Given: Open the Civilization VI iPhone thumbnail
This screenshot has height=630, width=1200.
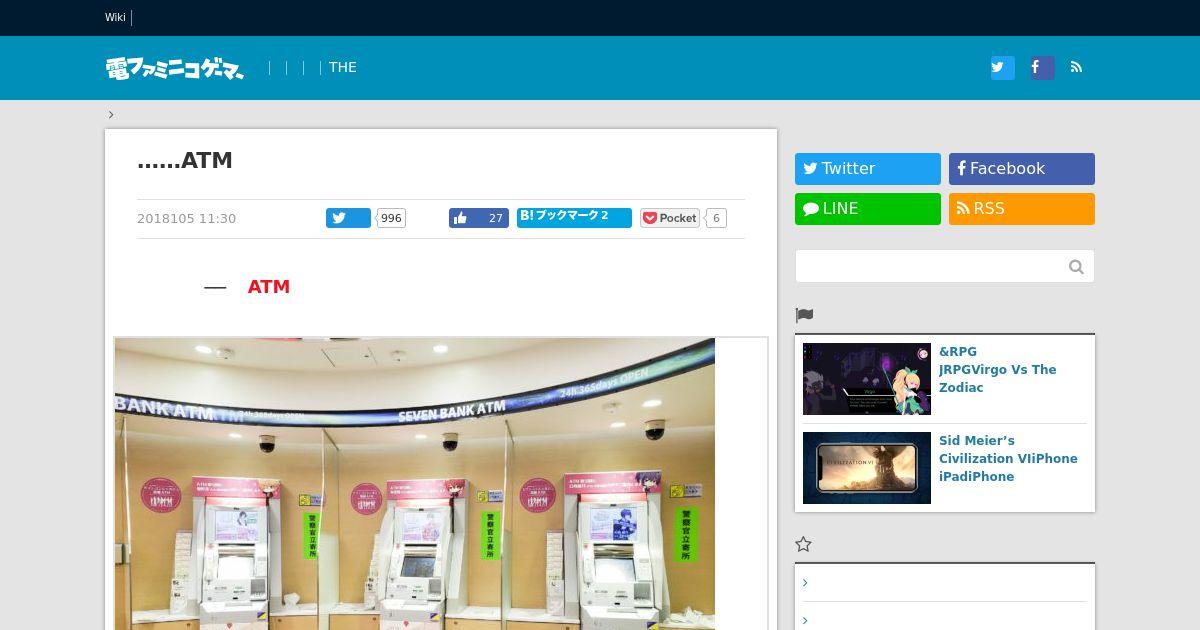Looking at the screenshot, I should click(867, 468).
